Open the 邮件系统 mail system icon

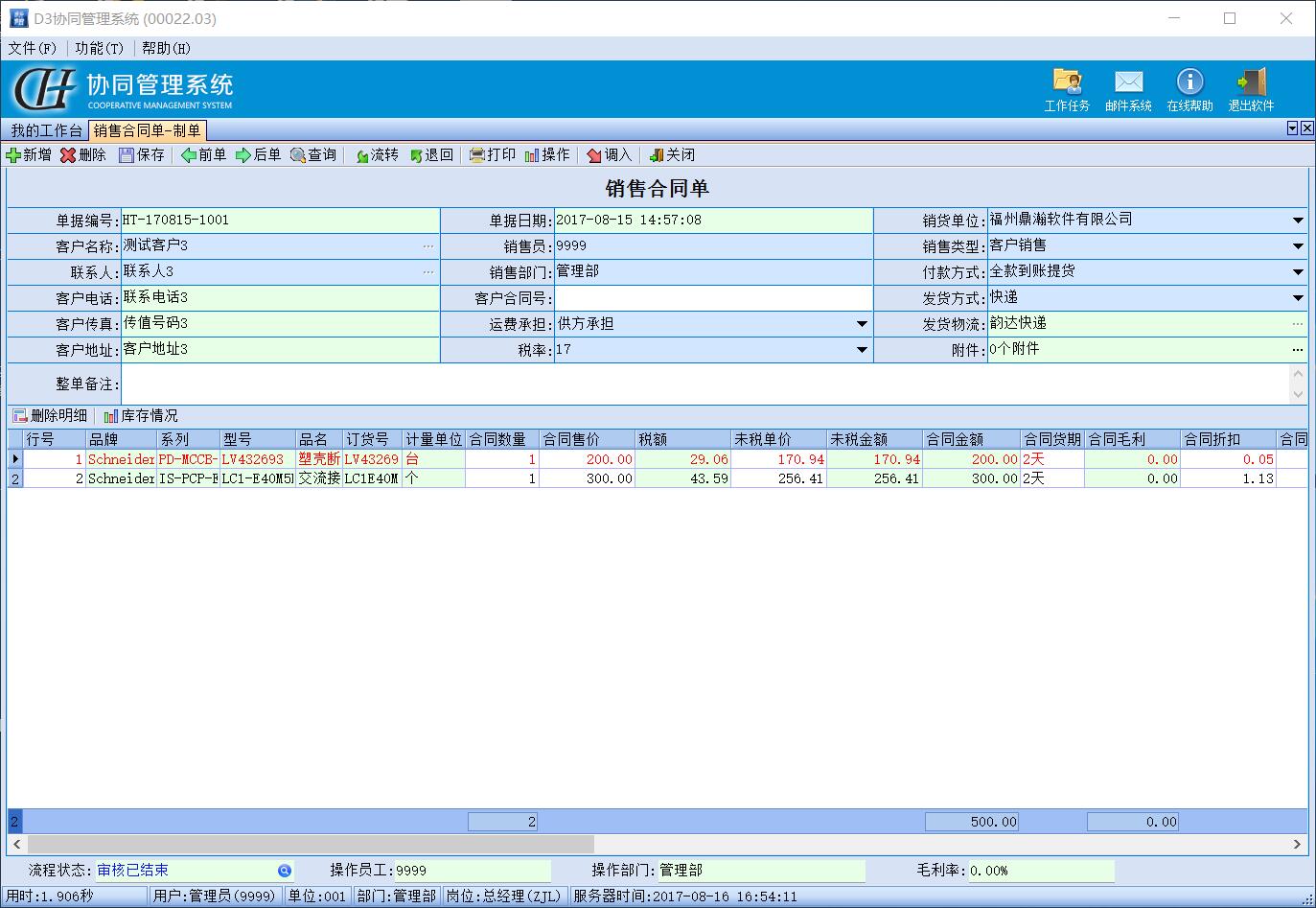point(1128,90)
